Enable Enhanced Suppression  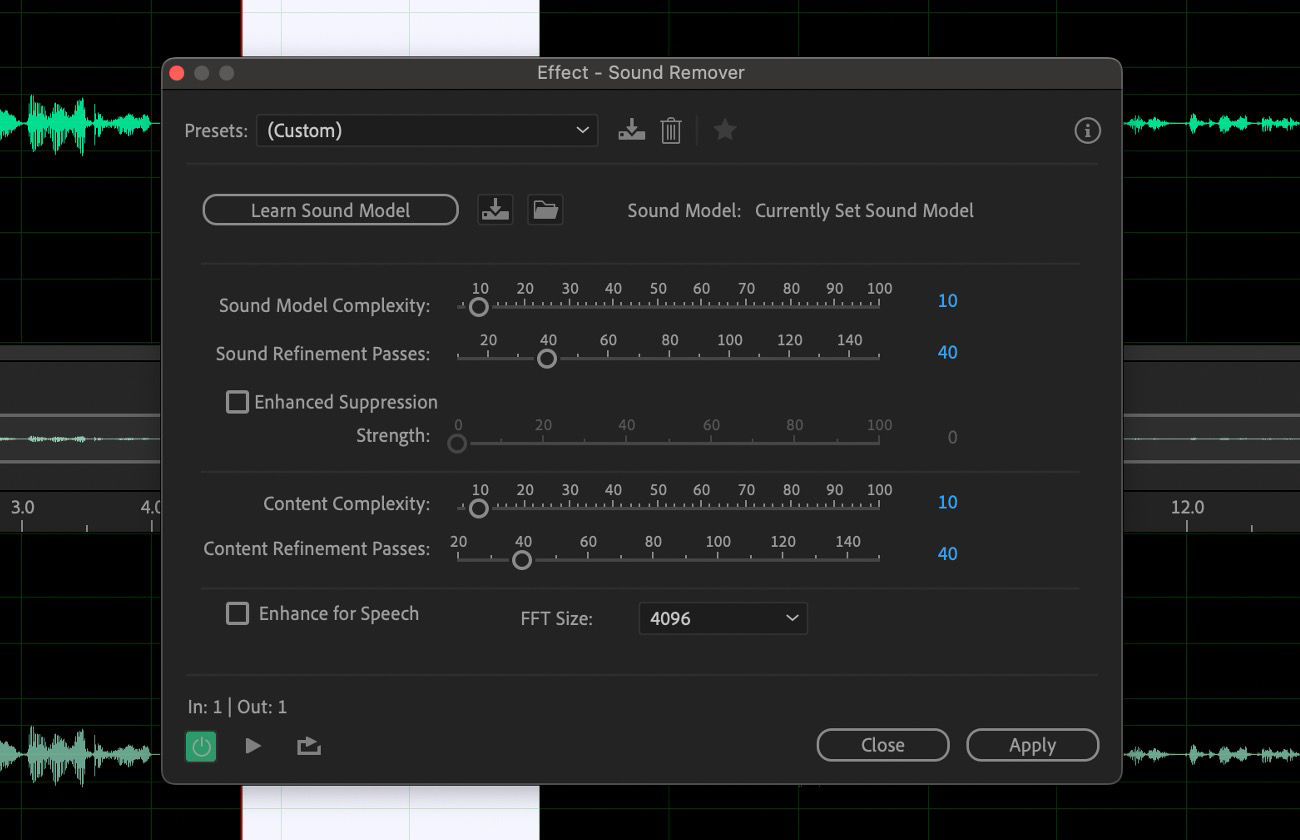pyautogui.click(x=237, y=401)
